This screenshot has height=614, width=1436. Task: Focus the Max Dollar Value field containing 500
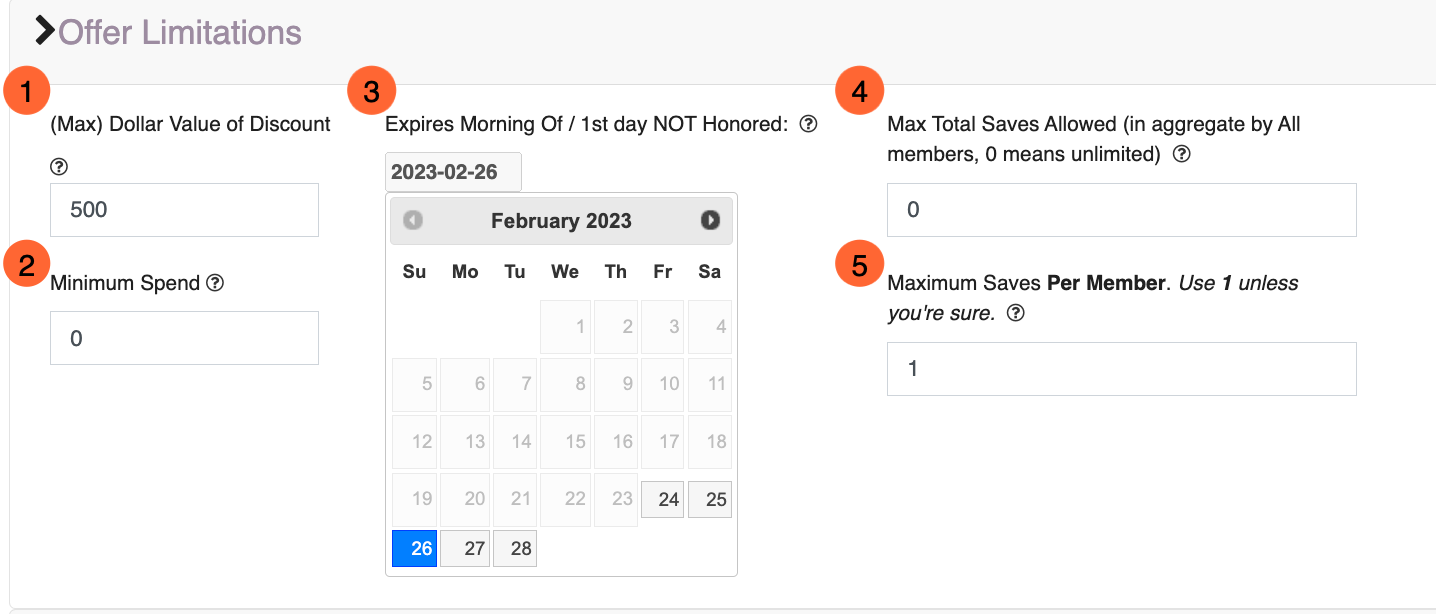click(x=185, y=210)
